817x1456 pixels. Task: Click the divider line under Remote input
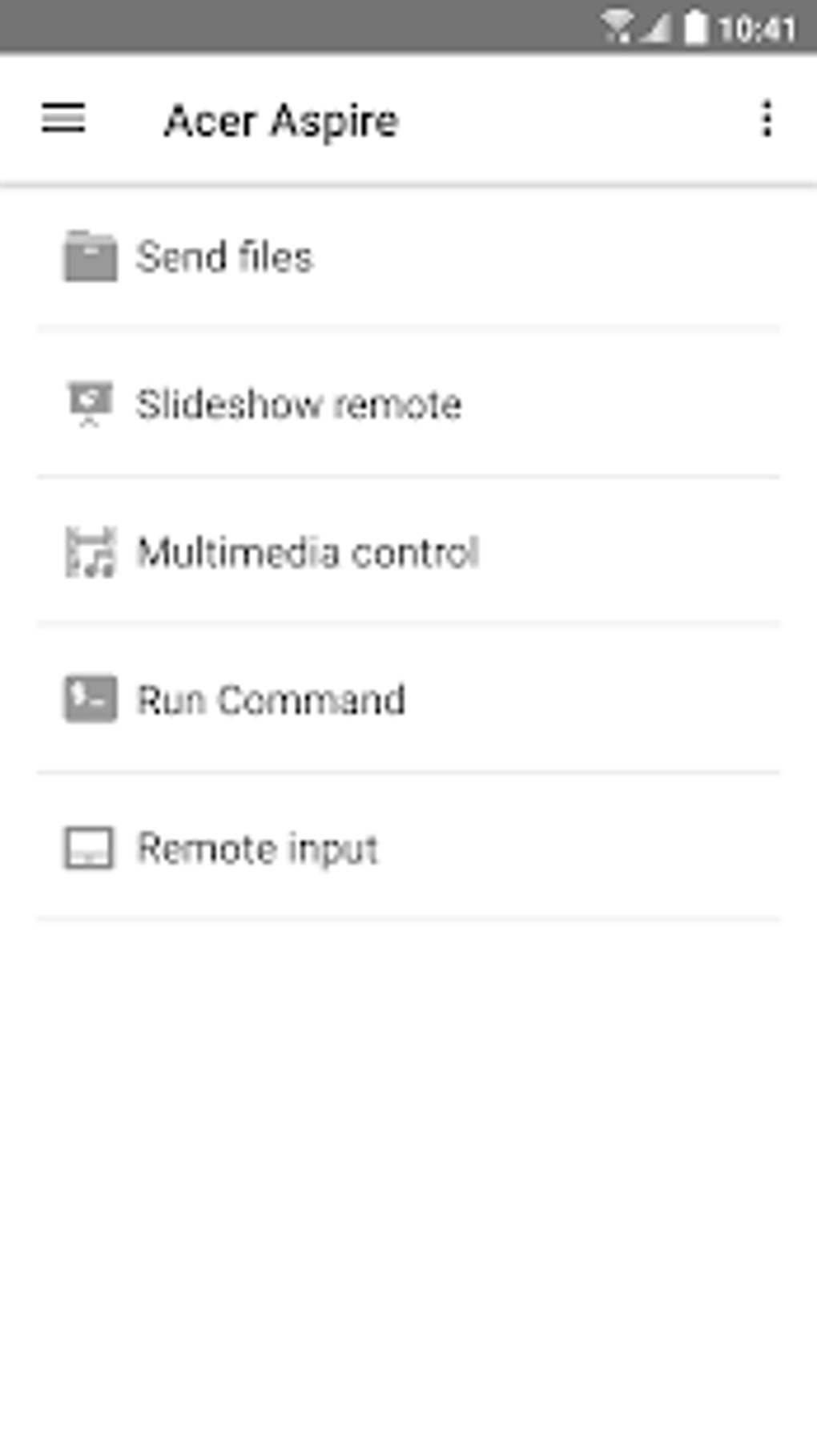click(x=408, y=919)
